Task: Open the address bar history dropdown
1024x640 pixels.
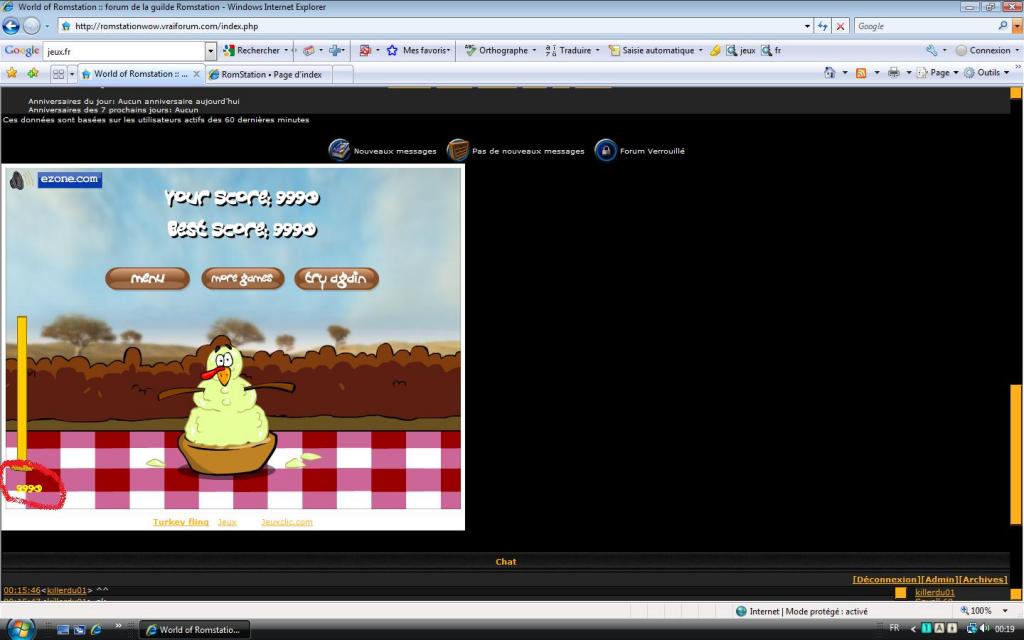Action: tap(807, 26)
